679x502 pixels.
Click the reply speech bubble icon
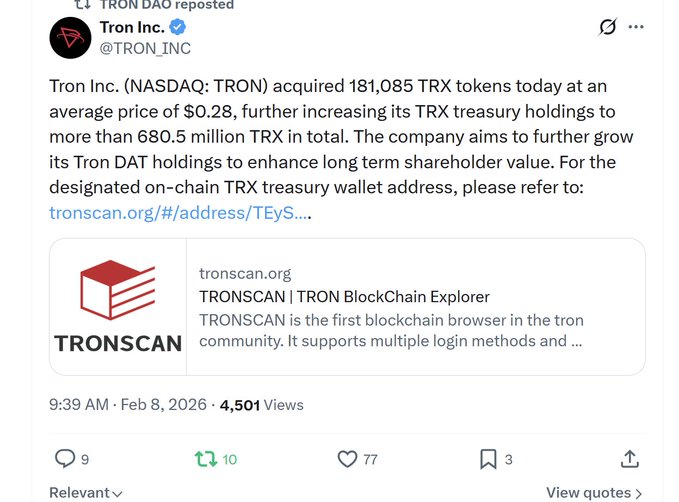point(65,459)
